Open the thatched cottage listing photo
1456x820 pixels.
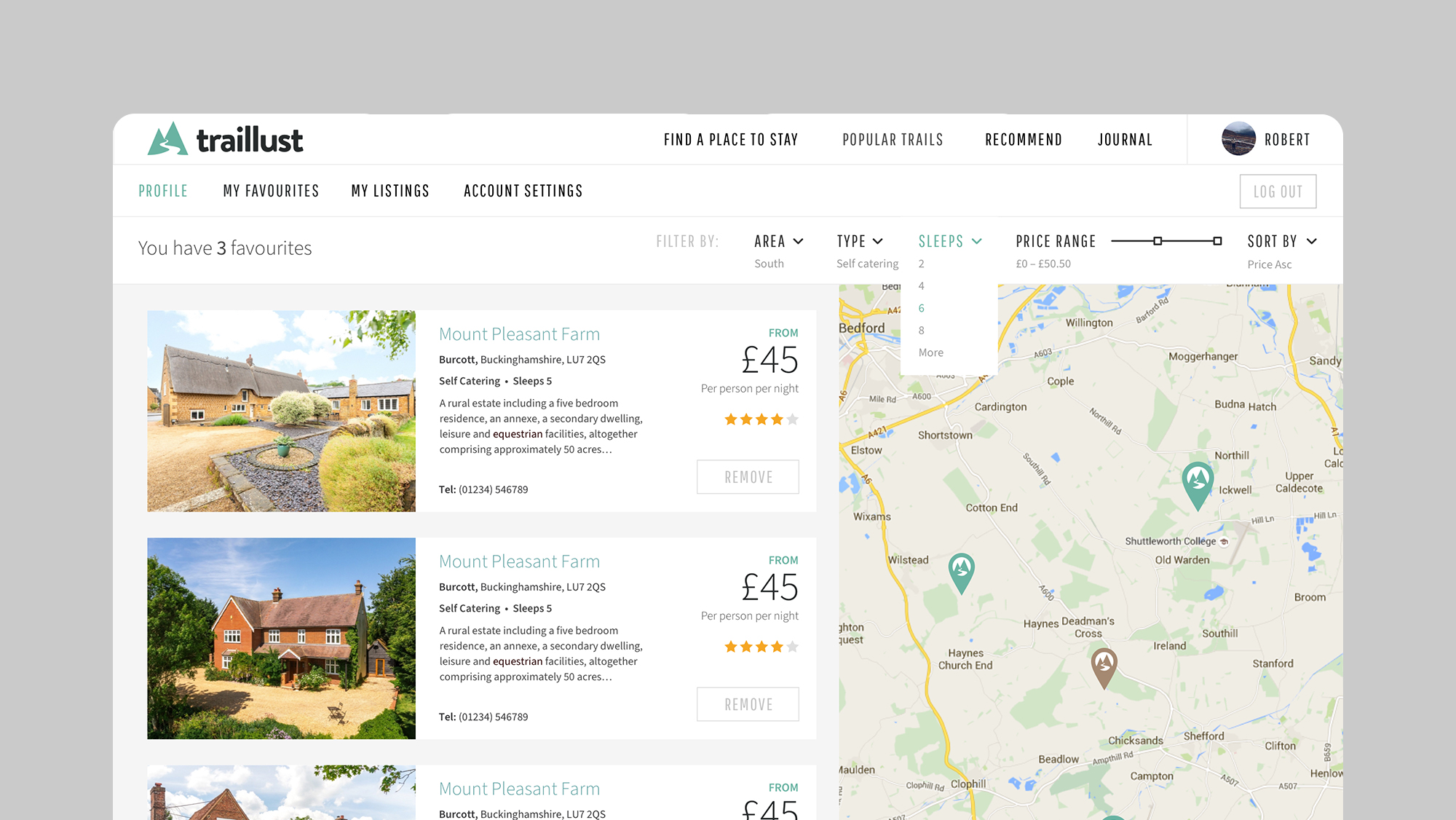coord(281,411)
